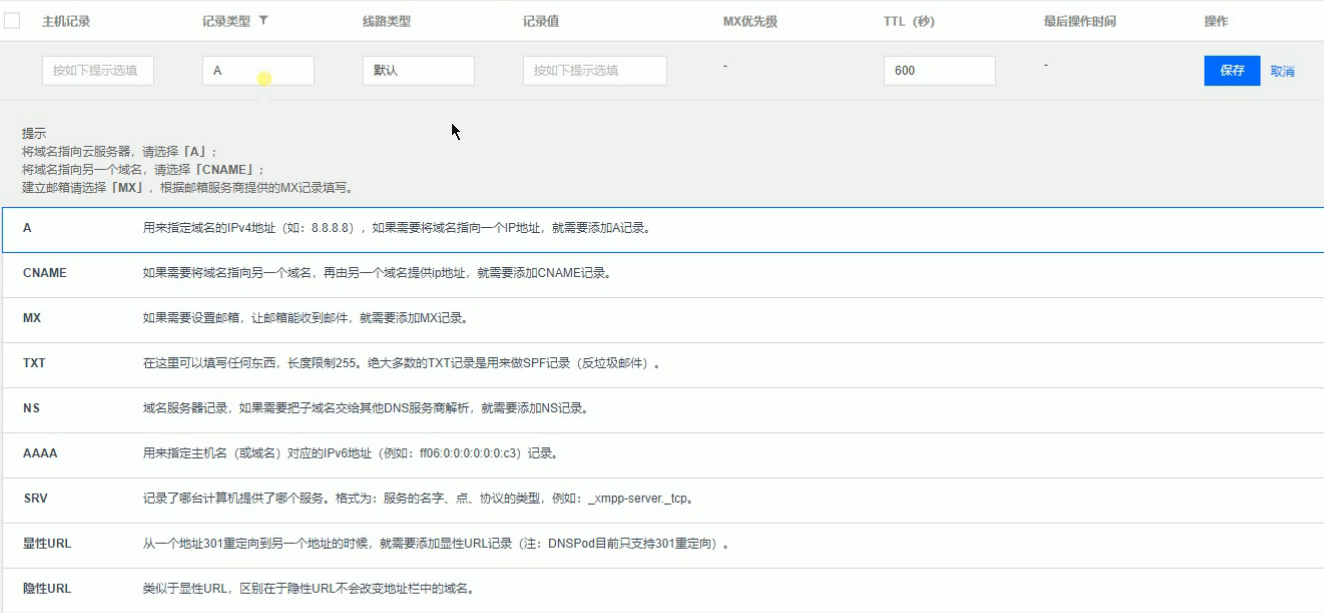Select the NS record type row
Screen dimensions: 1324x613
pos(400,407)
